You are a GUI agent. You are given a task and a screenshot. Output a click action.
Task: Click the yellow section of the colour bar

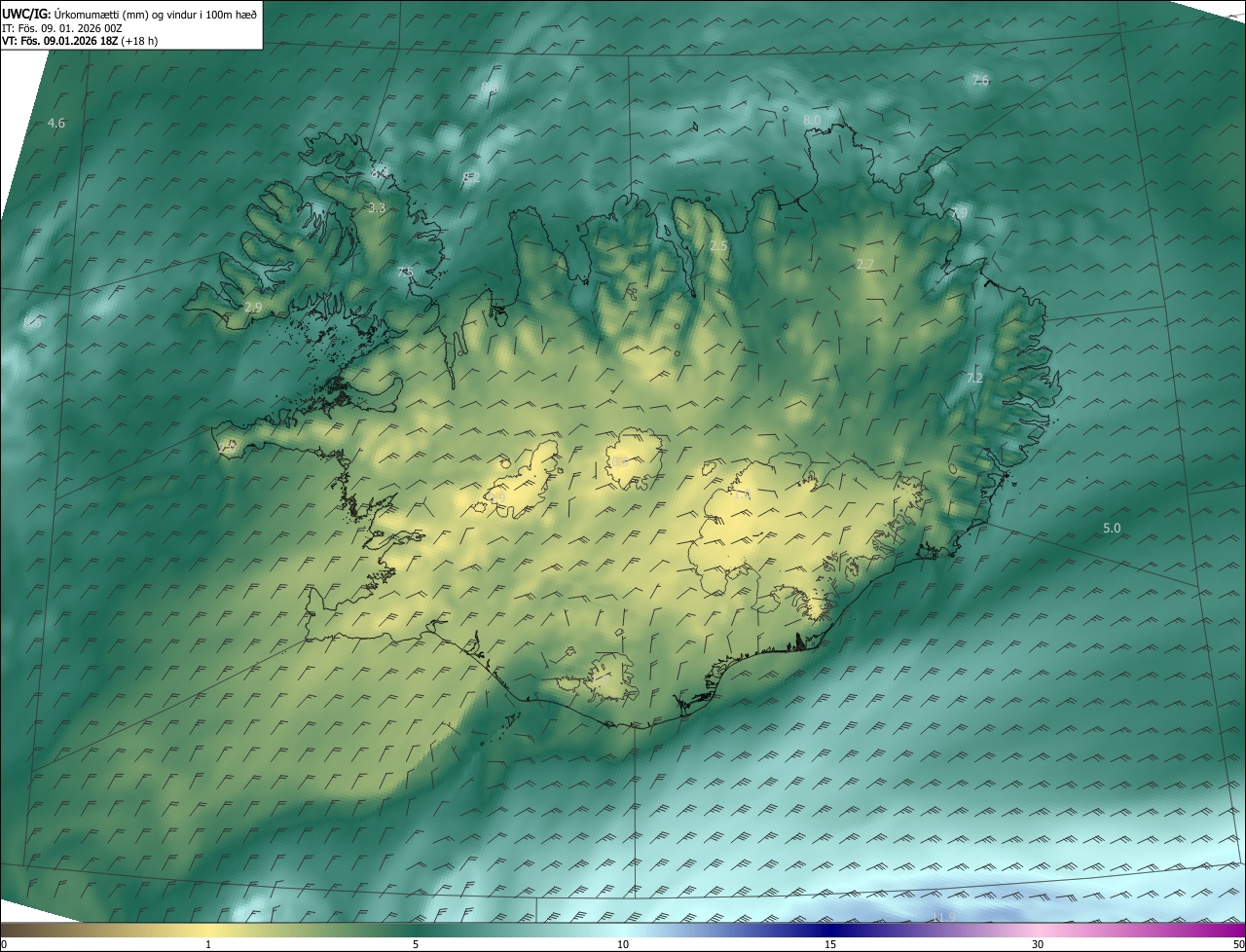(x=209, y=930)
